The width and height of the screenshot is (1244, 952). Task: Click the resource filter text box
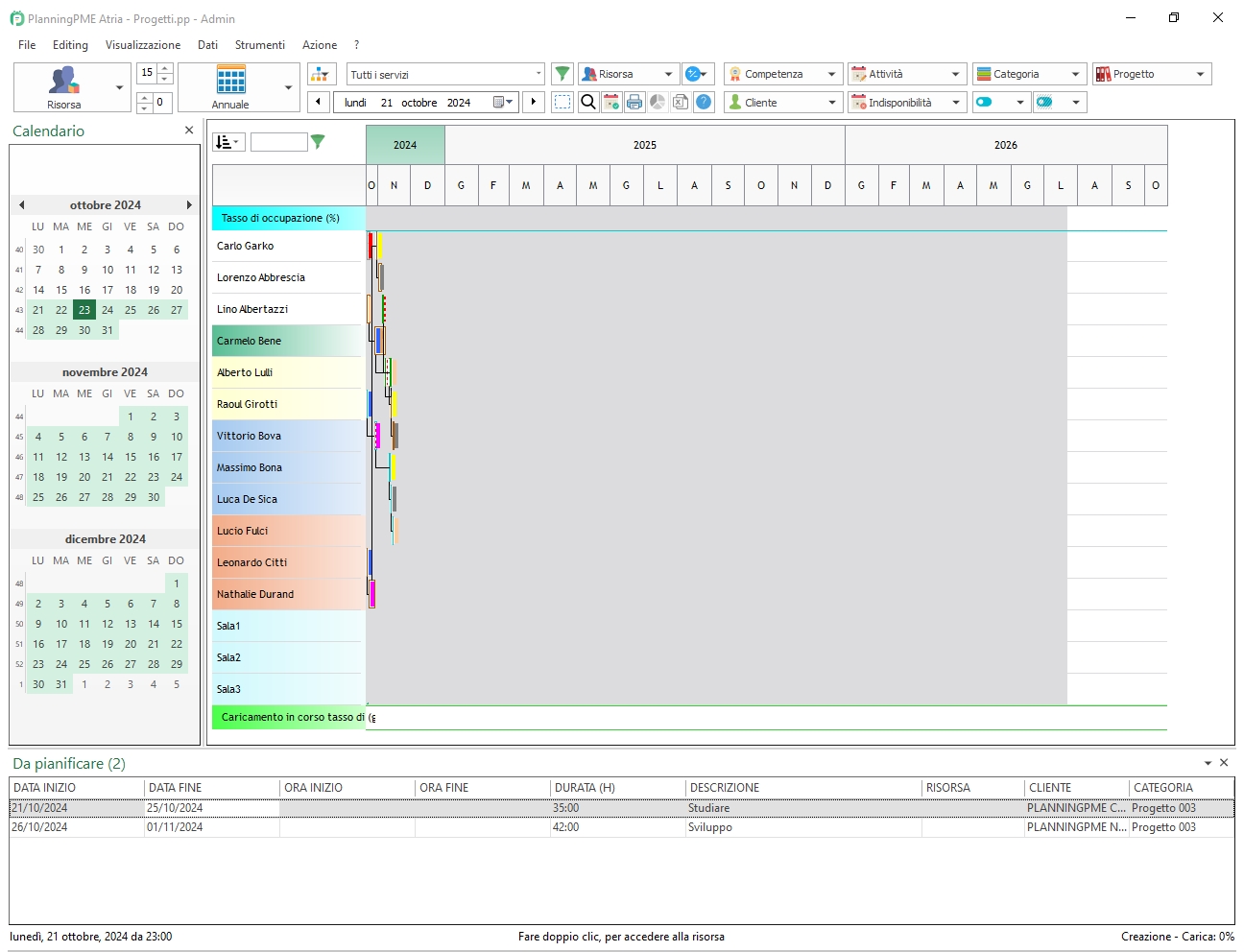pos(278,142)
